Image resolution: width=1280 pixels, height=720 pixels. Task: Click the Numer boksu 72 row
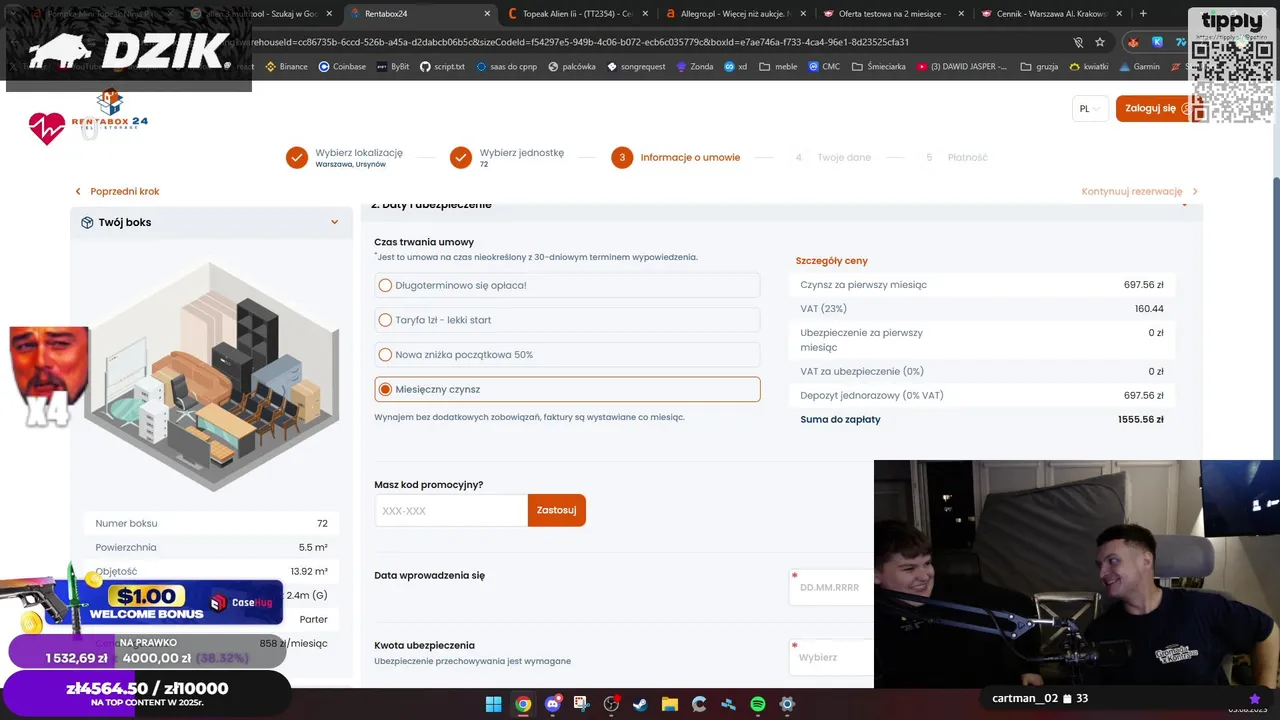(x=212, y=523)
